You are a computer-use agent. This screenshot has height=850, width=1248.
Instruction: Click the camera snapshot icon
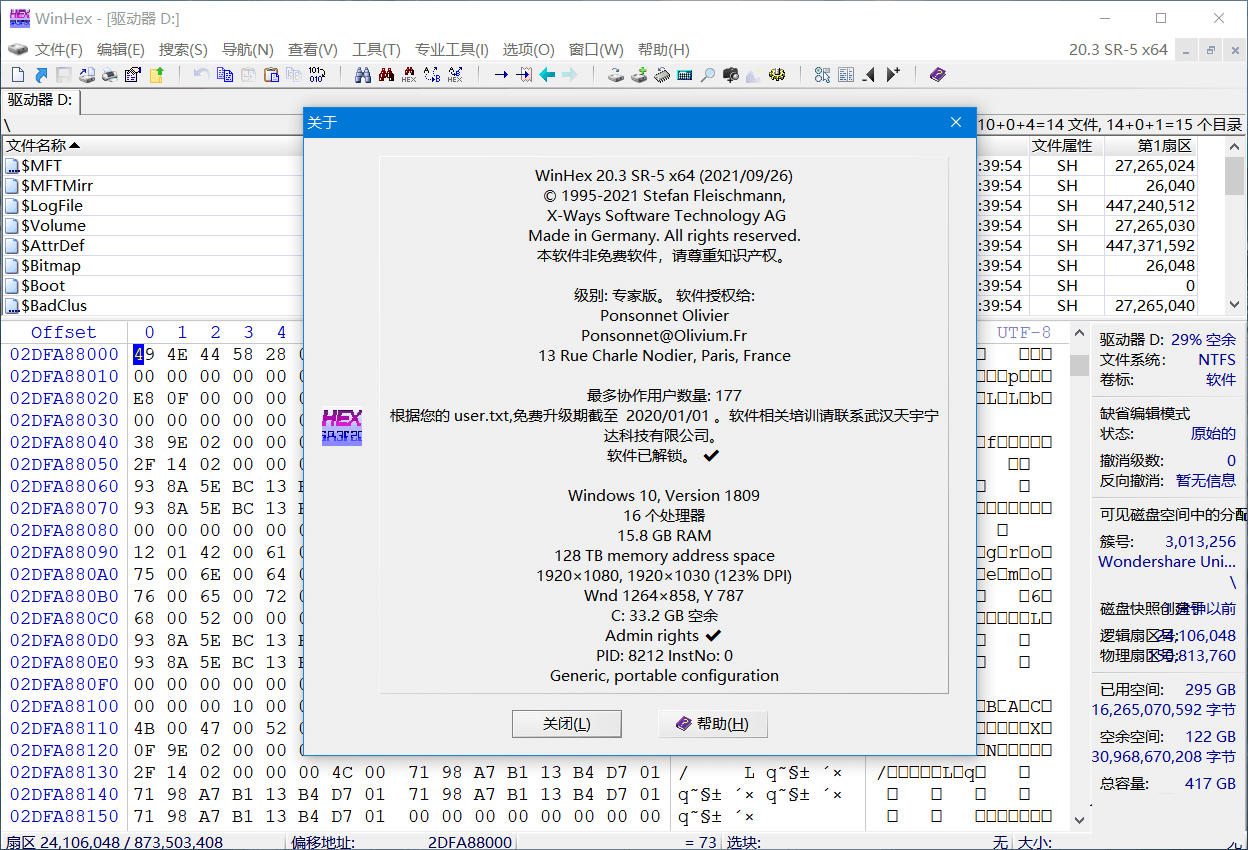coord(731,75)
